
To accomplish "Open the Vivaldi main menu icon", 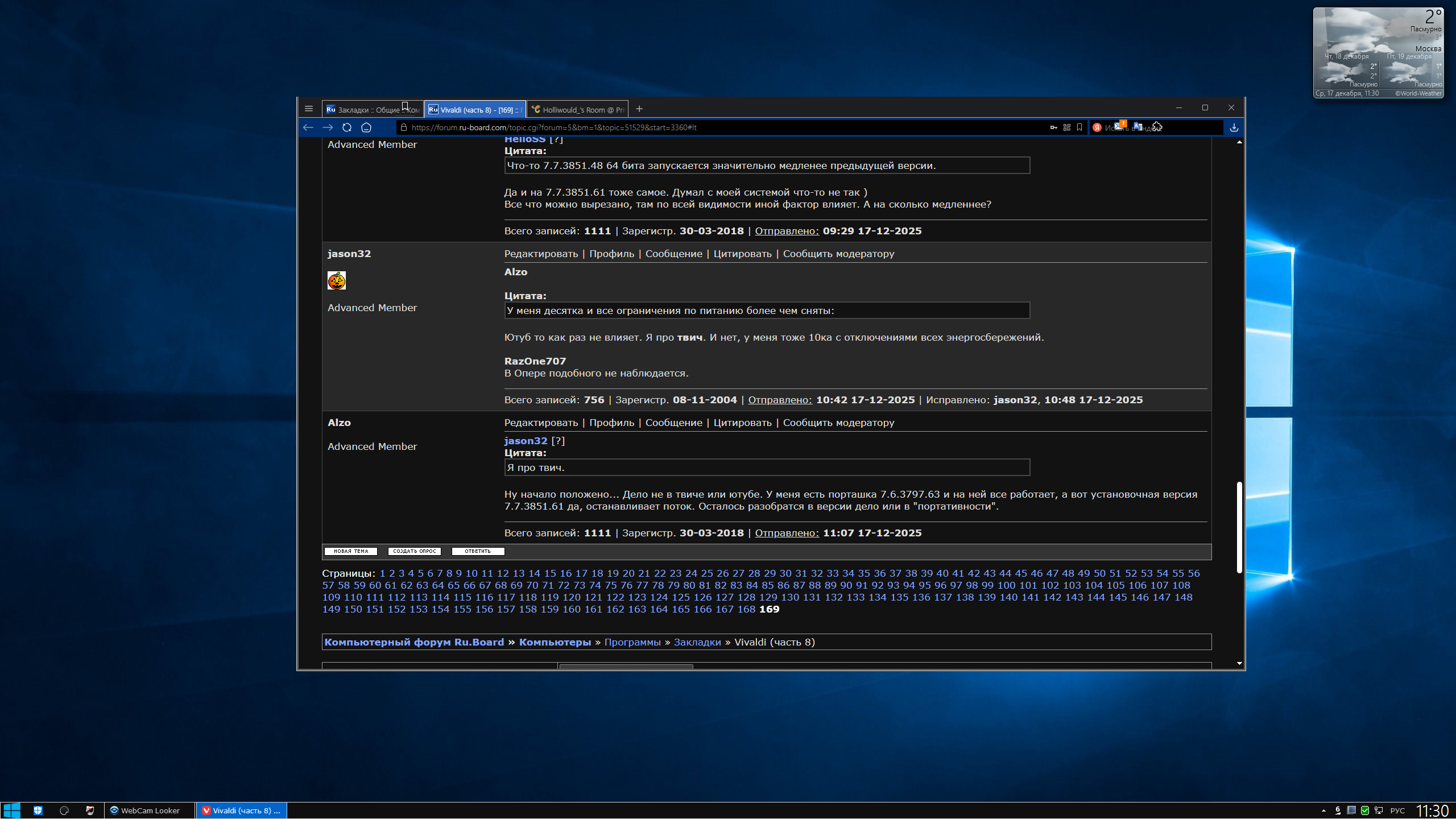I will tap(309, 109).
